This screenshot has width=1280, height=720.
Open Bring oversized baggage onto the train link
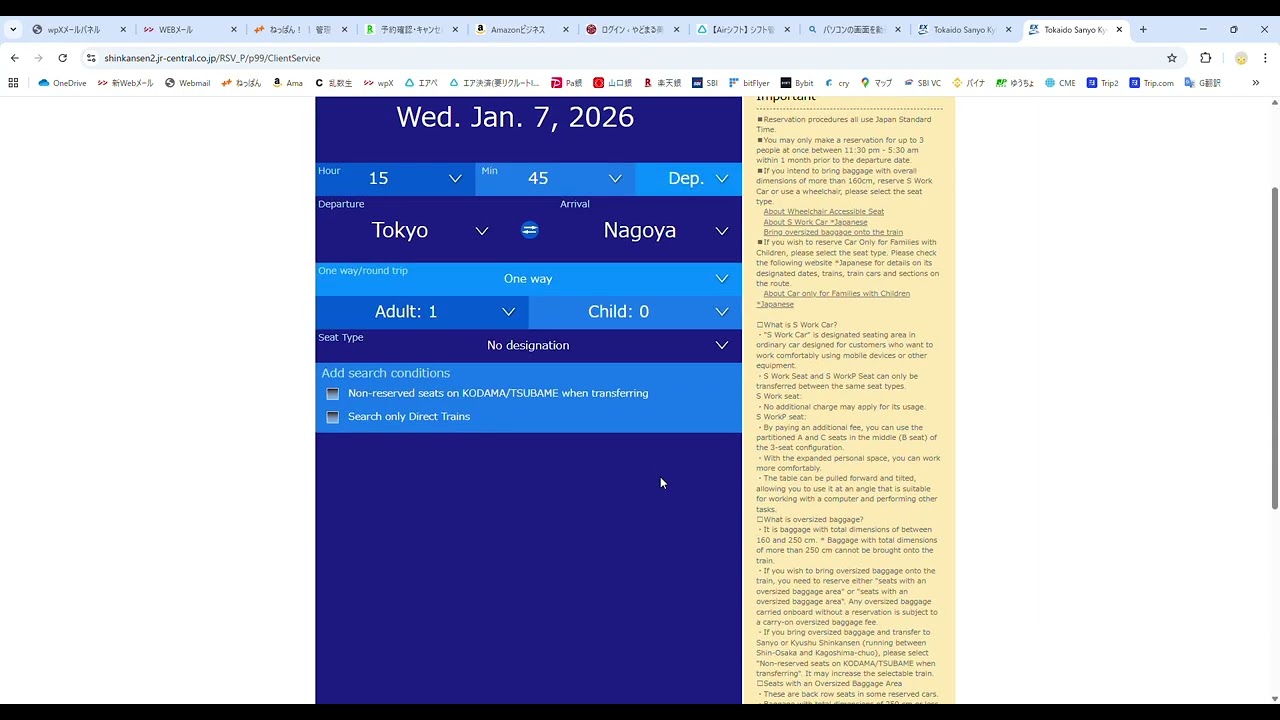[833, 232]
